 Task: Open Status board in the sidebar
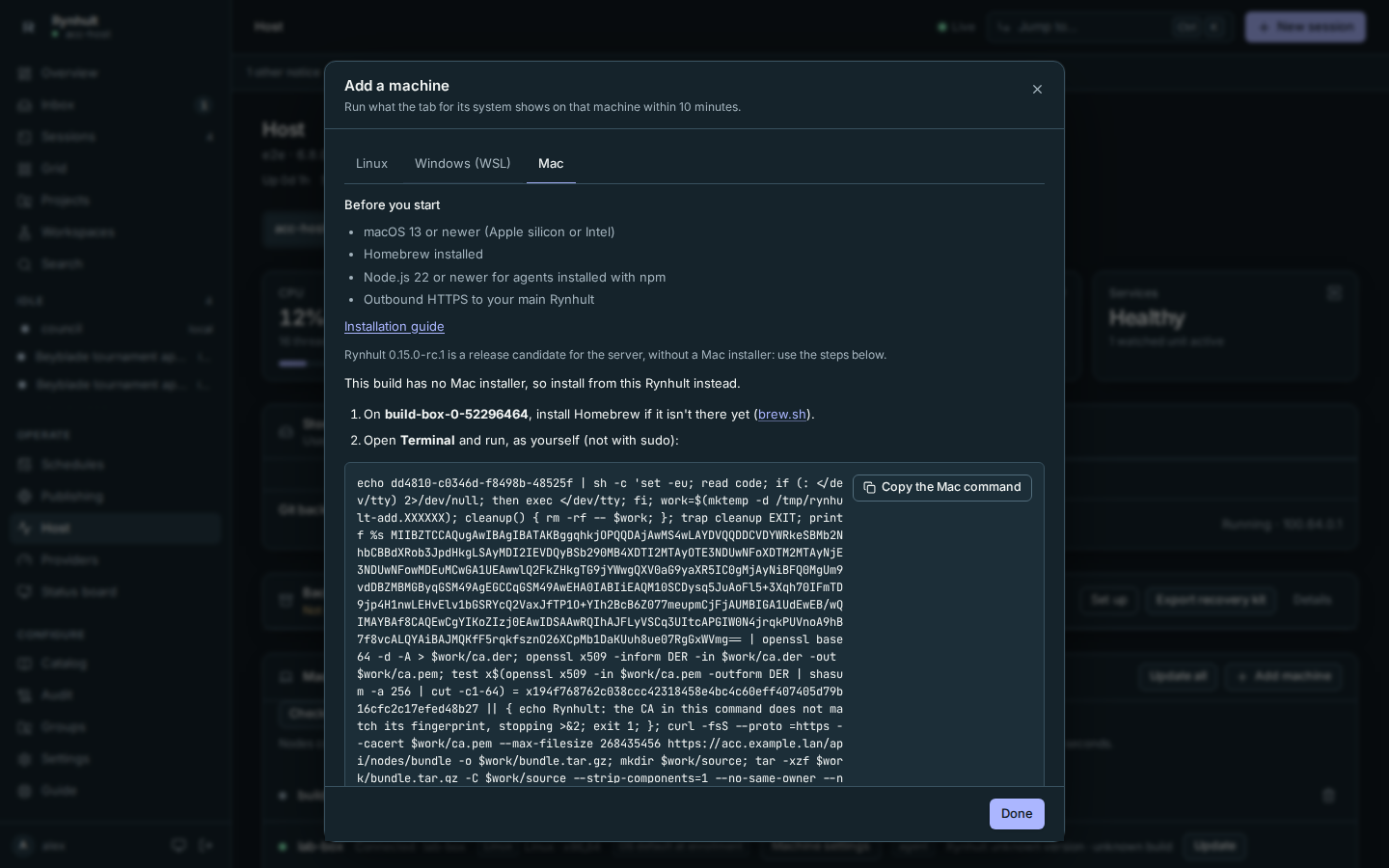116,592
